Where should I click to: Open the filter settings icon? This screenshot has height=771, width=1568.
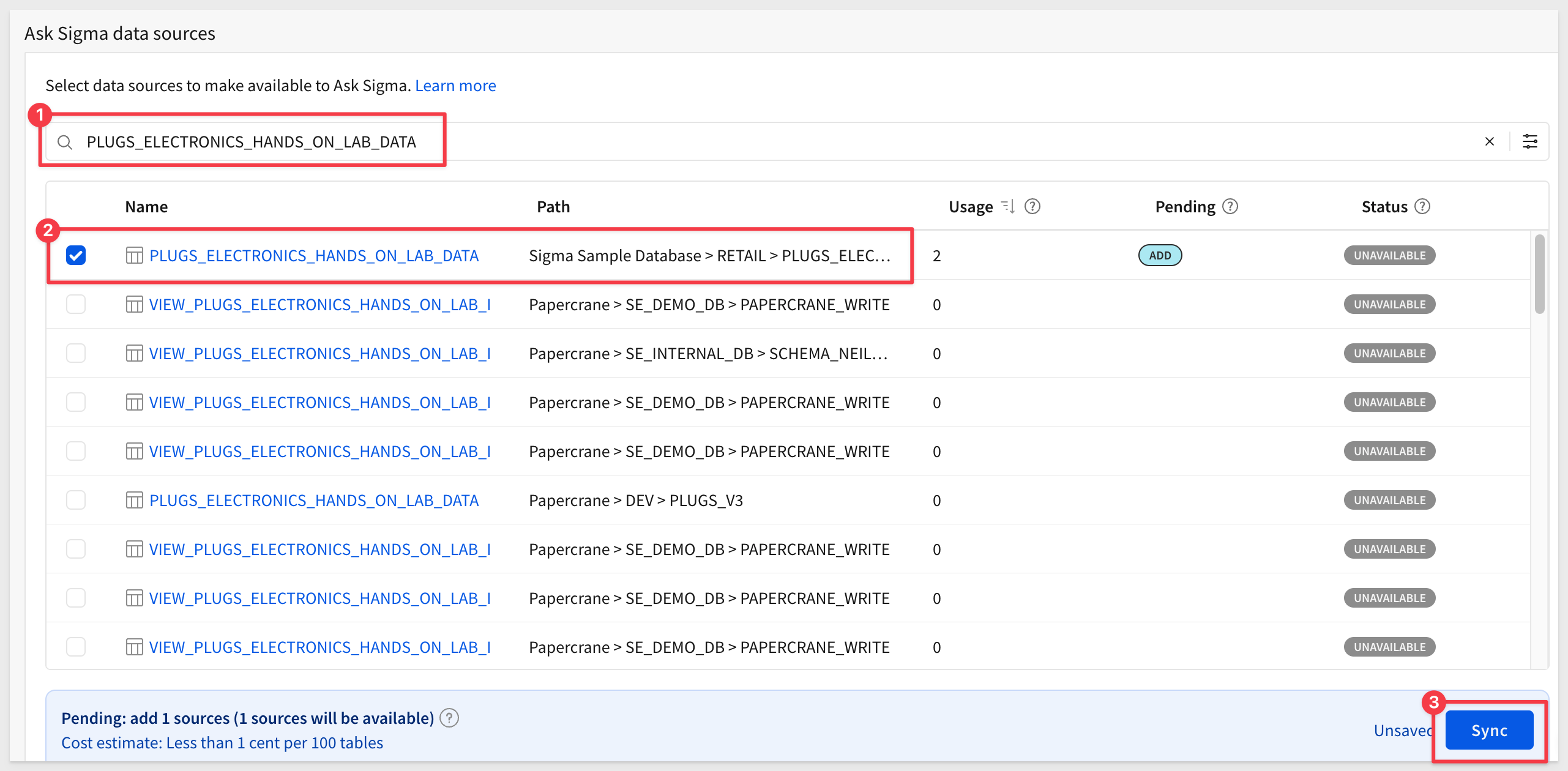tap(1529, 142)
